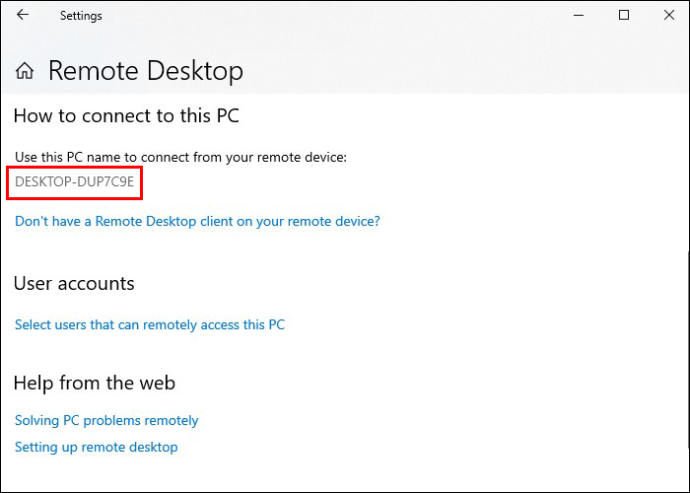Select users that can remotely access this PC

150,325
